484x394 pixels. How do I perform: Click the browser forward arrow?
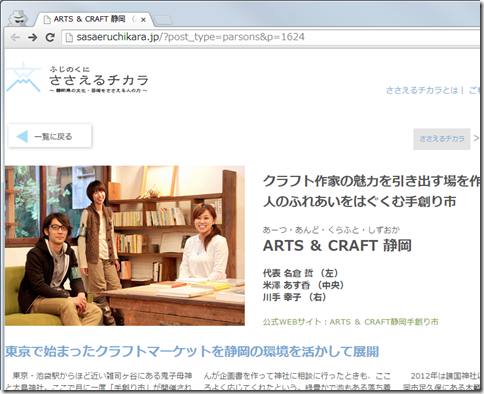tap(33, 37)
